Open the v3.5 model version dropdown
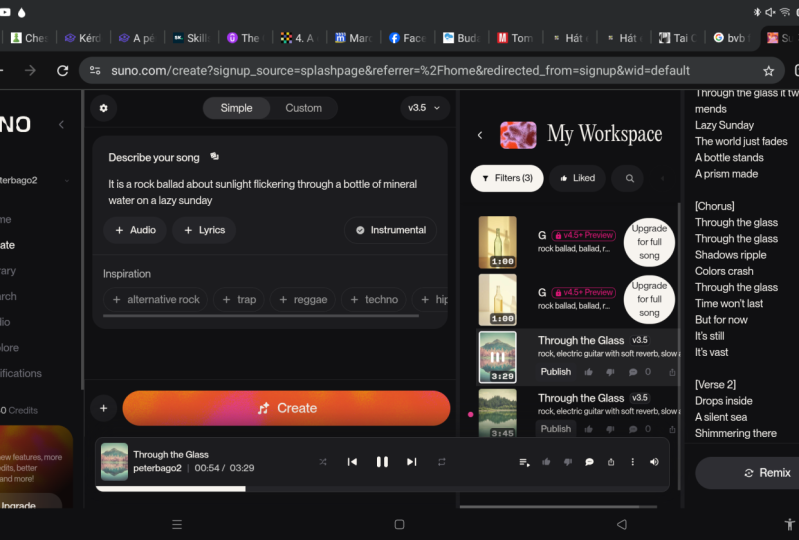The width and height of the screenshot is (799, 540). coord(424,108)
